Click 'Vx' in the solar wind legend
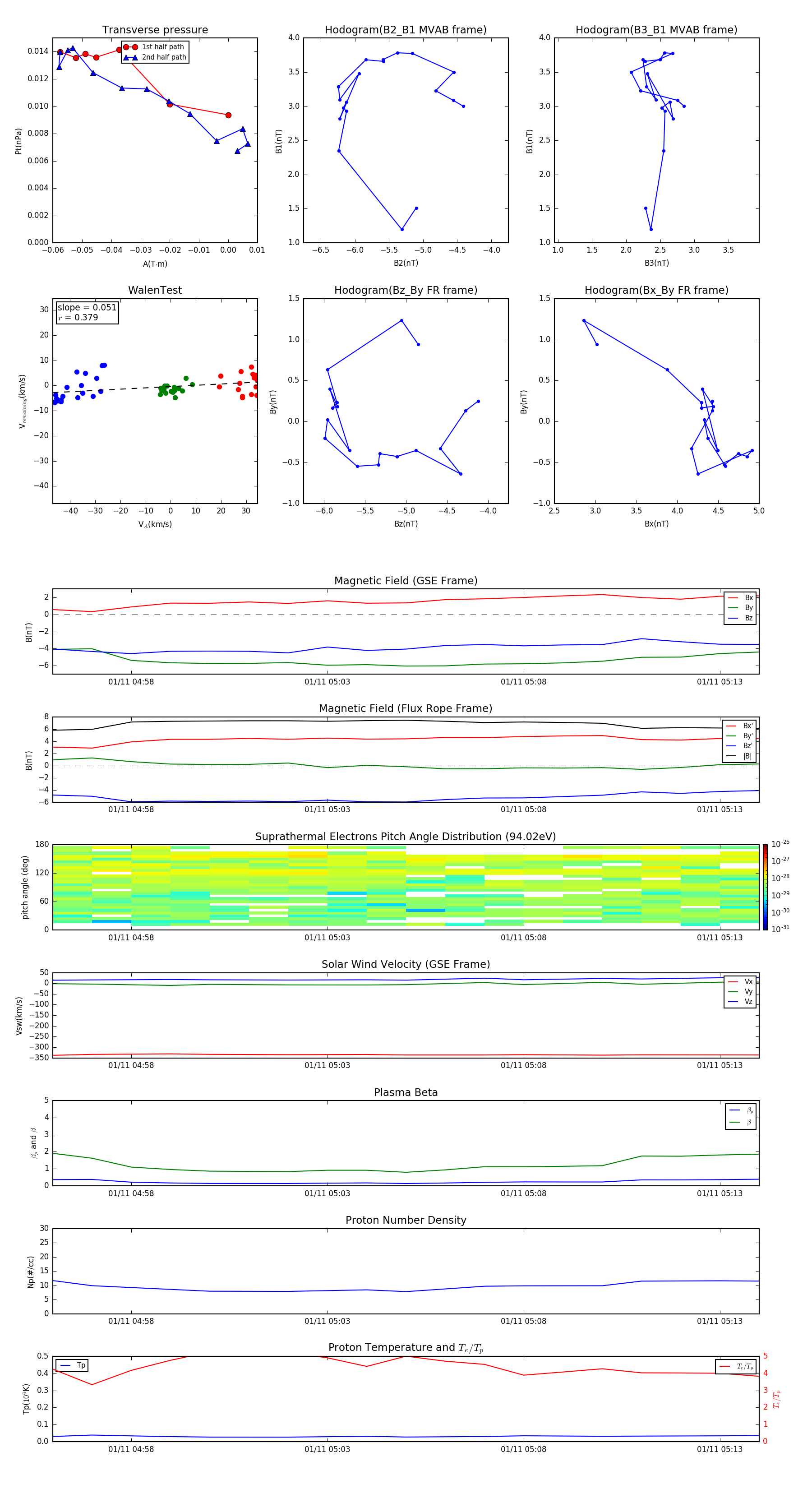Screen dimensions: 812x1489 (748, 981)
